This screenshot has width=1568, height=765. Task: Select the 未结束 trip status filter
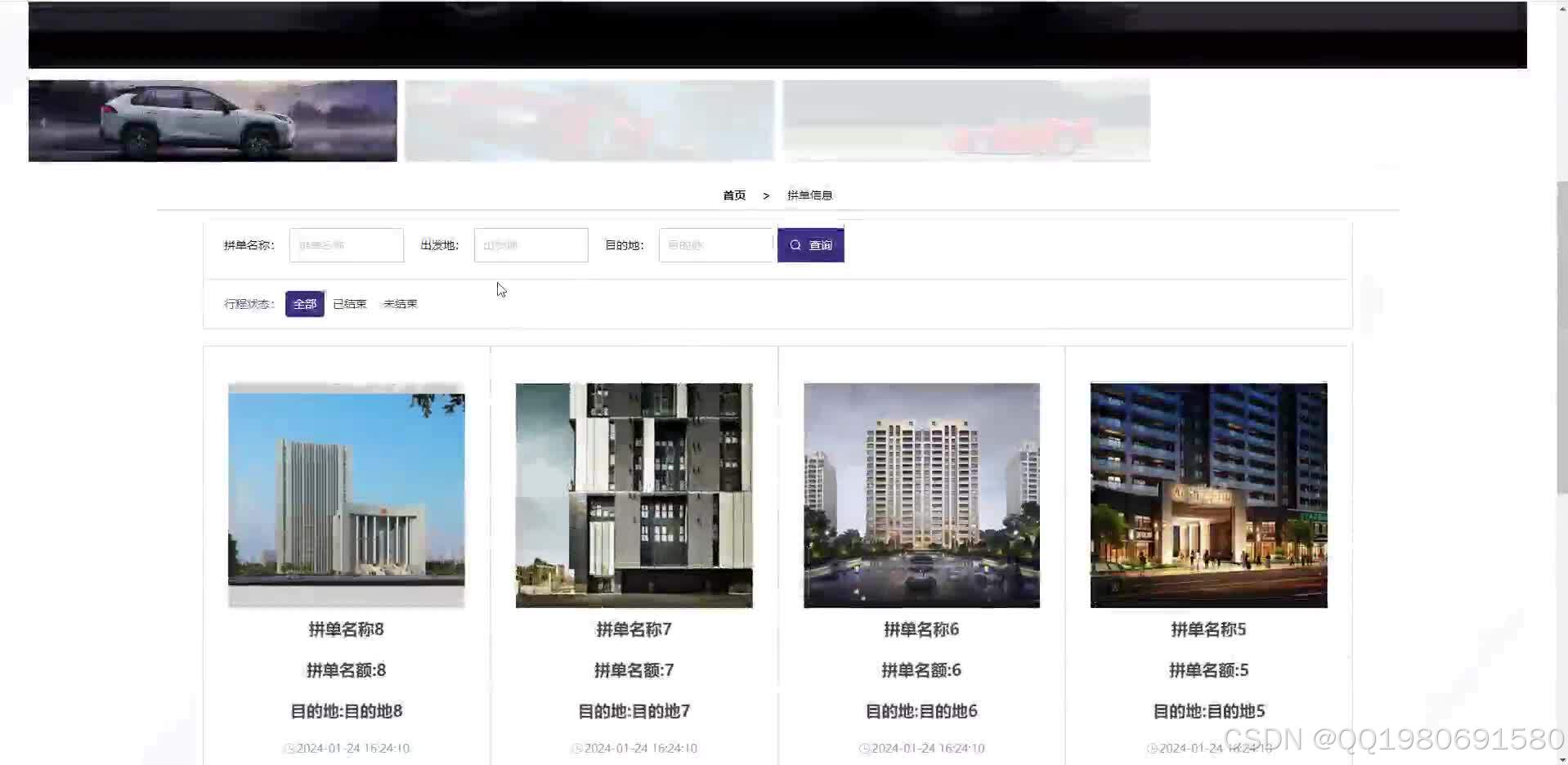click(400, 303)
